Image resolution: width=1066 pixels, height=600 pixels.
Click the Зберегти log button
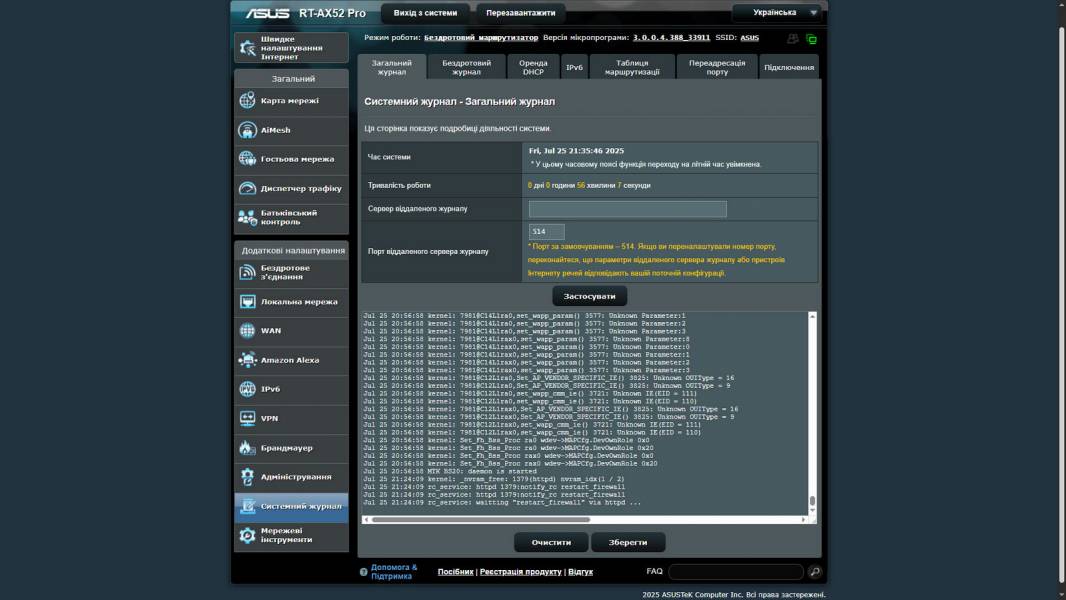point(628,542)
